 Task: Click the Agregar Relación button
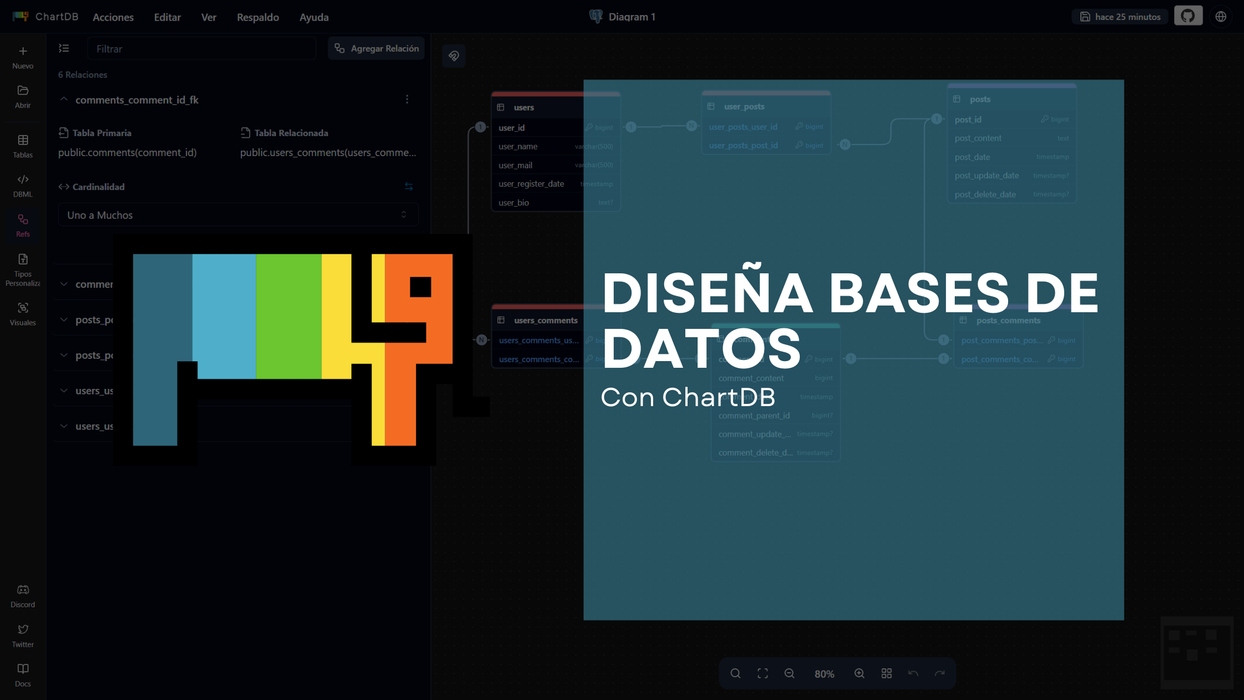[x=376, y=48]
